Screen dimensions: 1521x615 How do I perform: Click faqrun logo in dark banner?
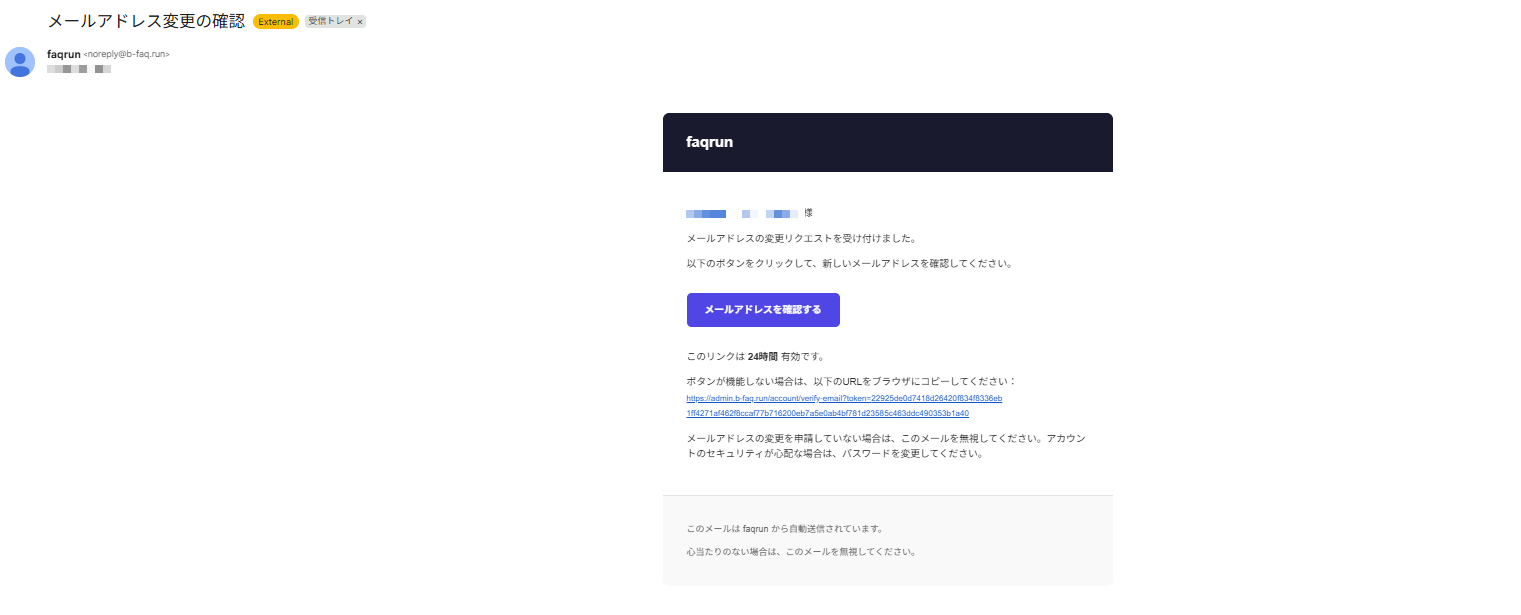click(709, 142)
